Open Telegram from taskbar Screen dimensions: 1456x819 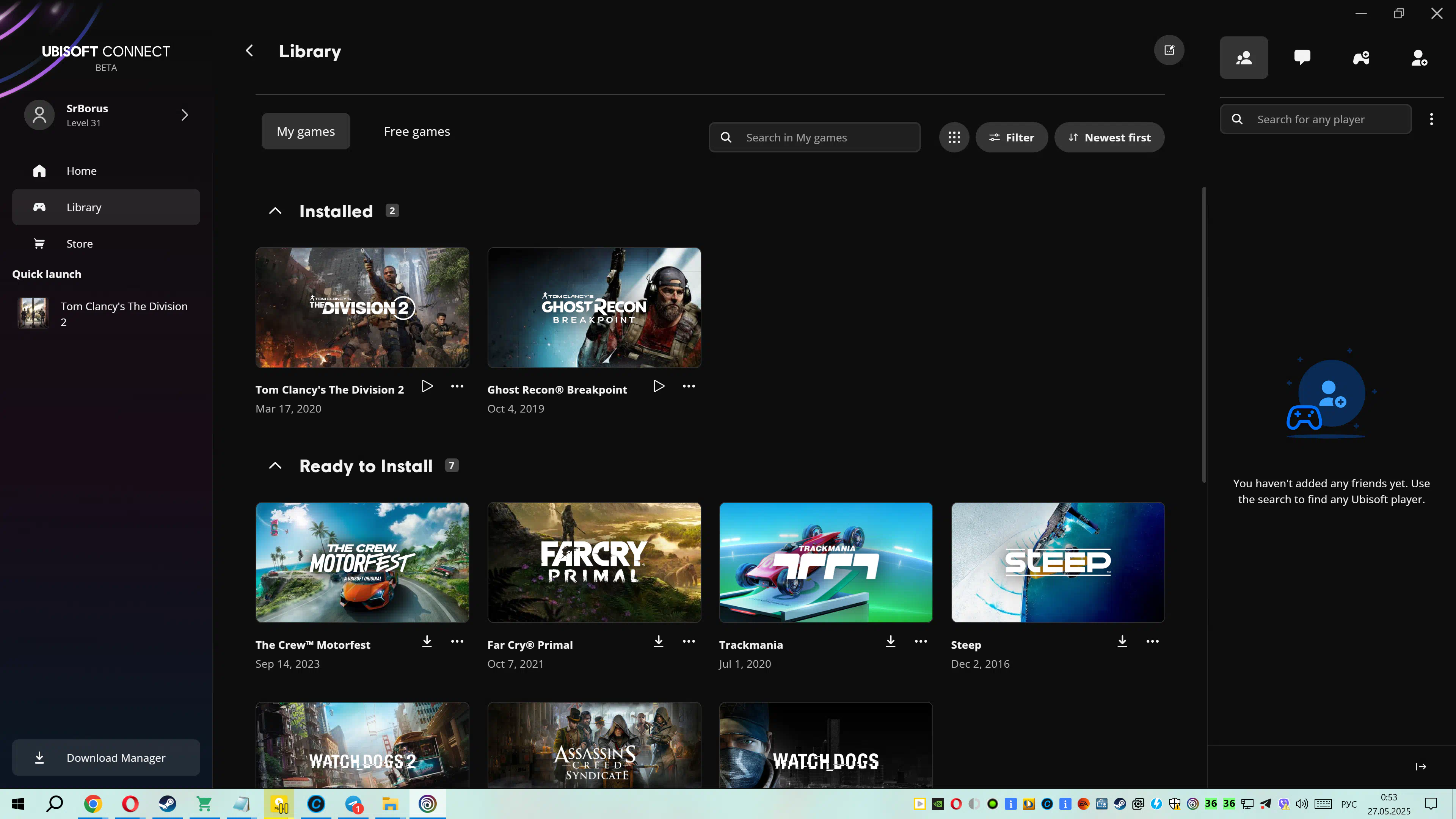pyautogui.click(x=353, y=804)
